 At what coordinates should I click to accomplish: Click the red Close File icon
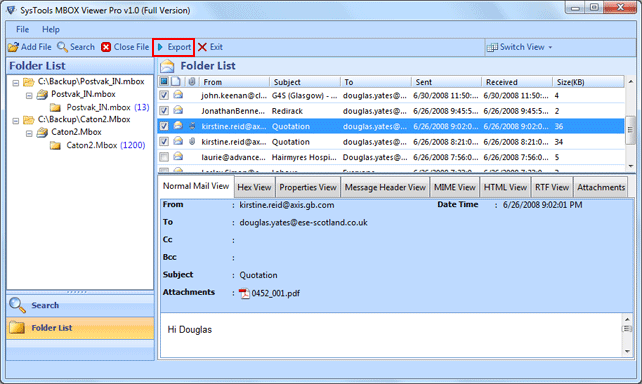(x=106, y=47)
